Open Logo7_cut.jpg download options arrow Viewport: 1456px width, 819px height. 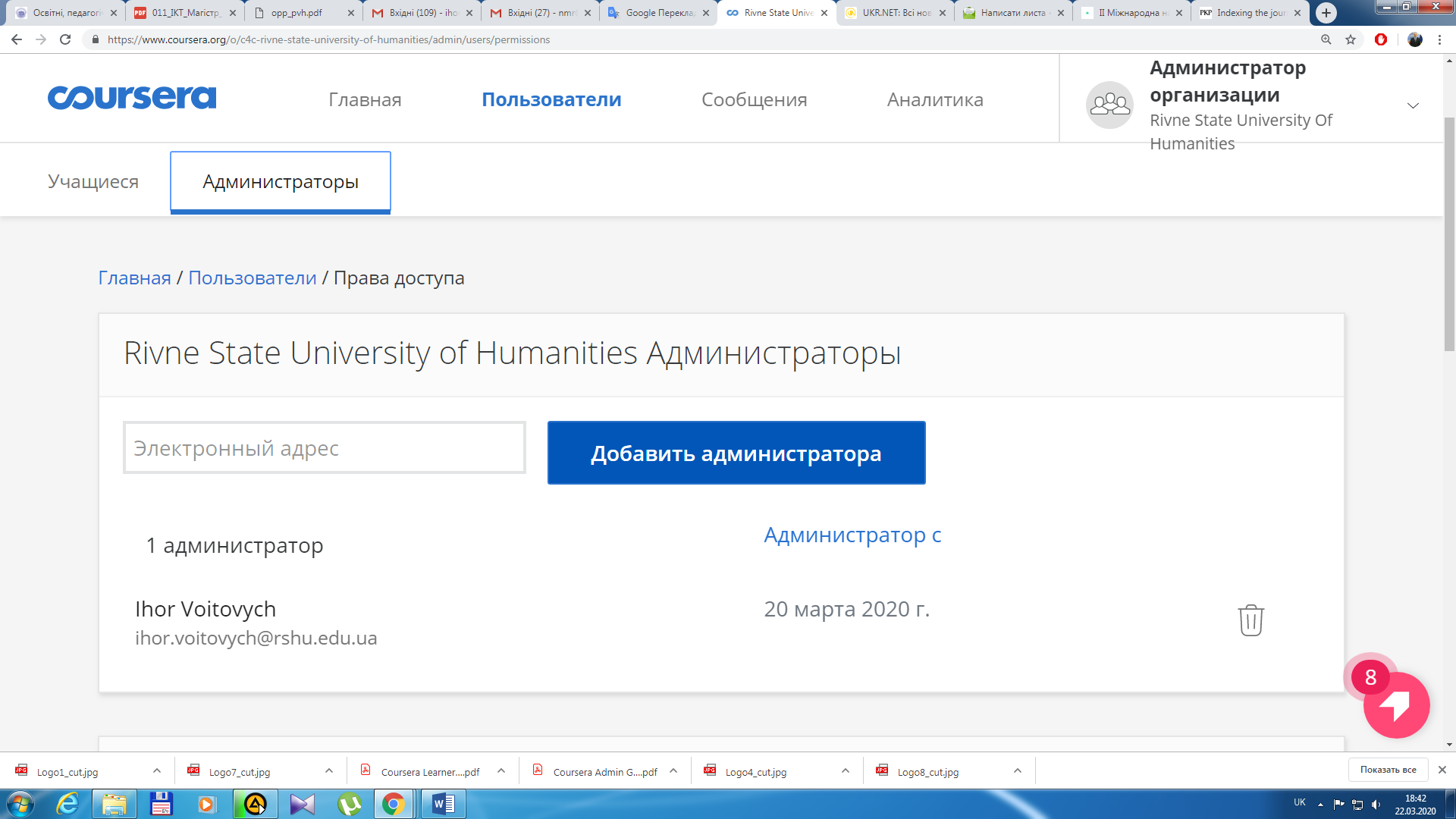click(329, 771)
